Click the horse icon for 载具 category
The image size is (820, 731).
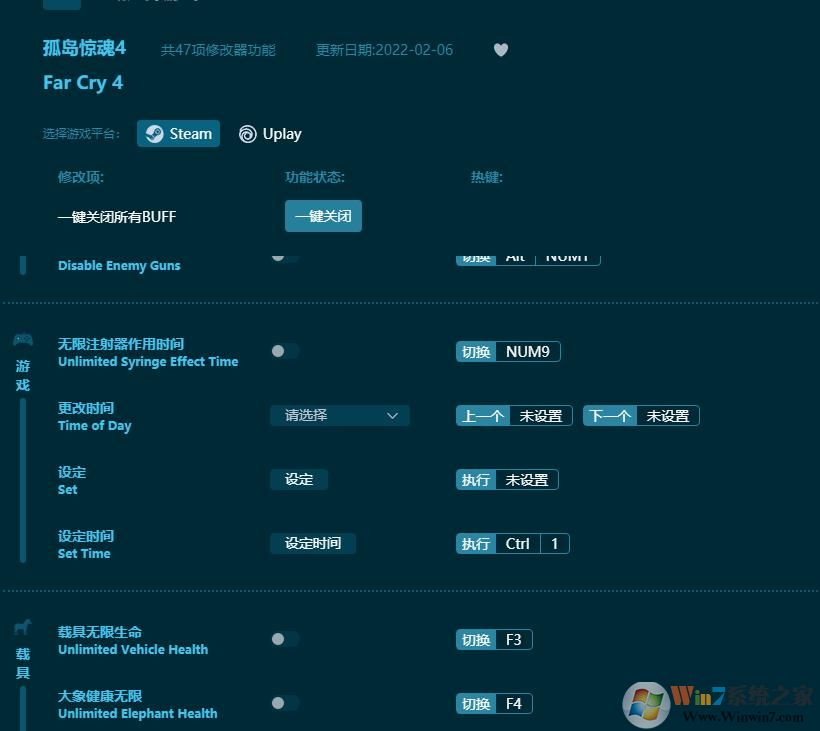[23, 626]
